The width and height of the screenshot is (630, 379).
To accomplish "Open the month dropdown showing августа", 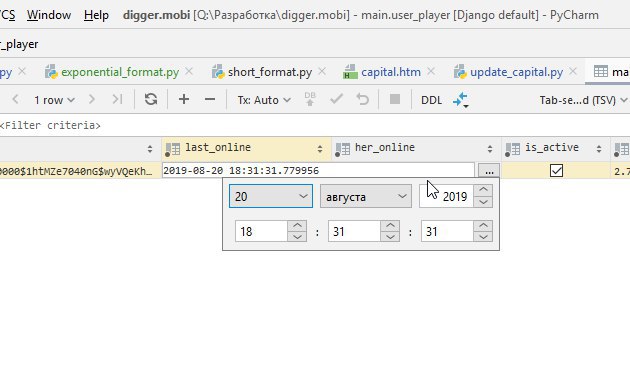I will pos(366,196).
